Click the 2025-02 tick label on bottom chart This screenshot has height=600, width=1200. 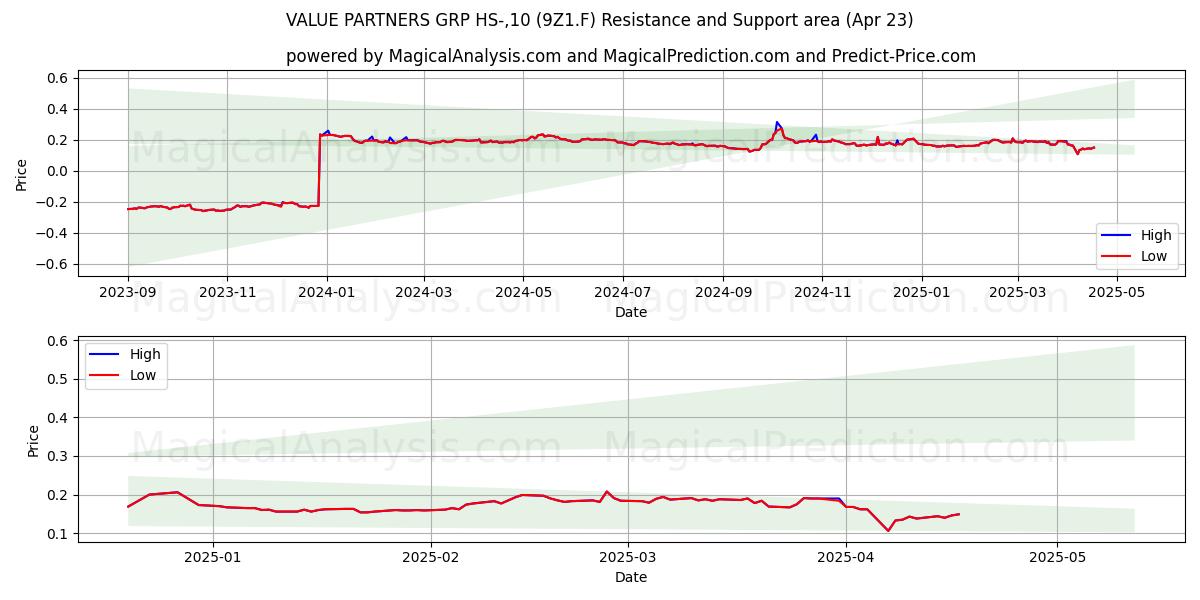point(432,557)
